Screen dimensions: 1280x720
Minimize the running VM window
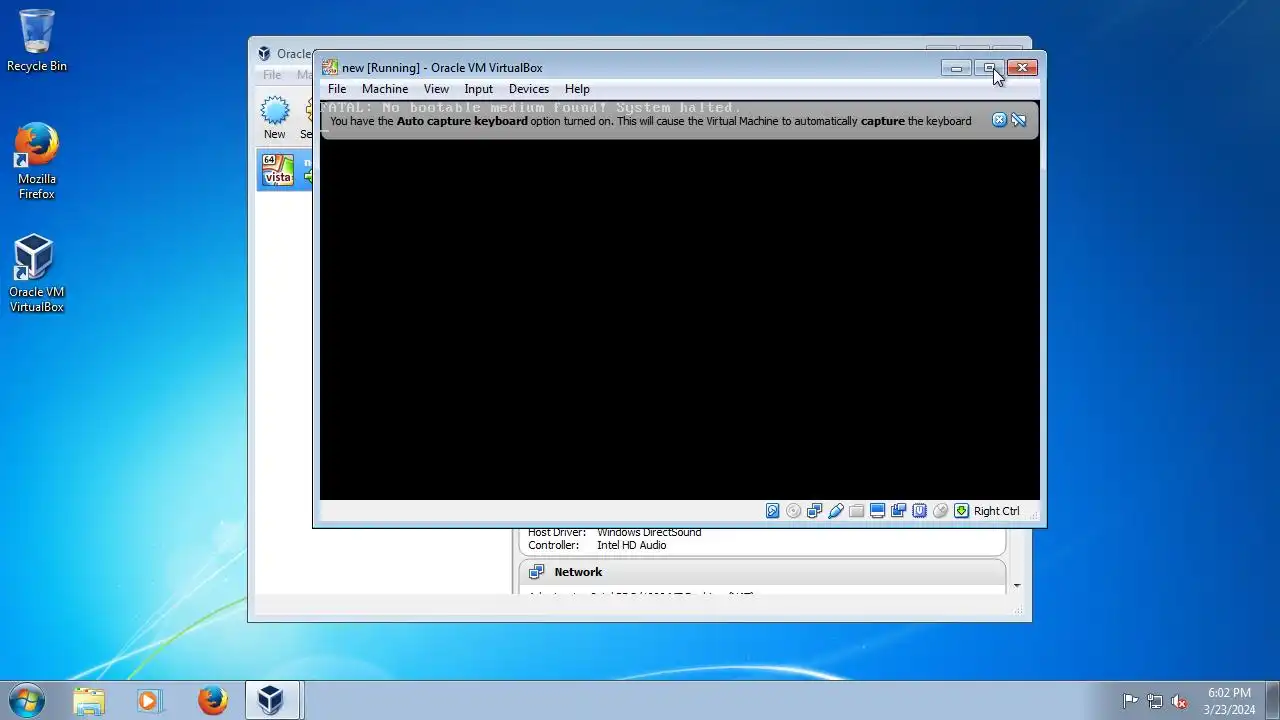(x=956, y=68)
